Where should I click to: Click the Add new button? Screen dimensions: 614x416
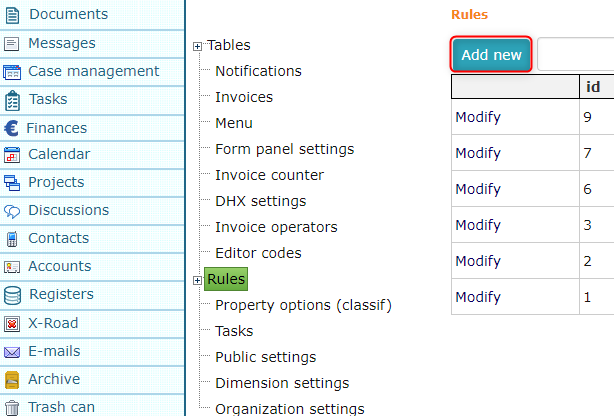pos(491,54)
